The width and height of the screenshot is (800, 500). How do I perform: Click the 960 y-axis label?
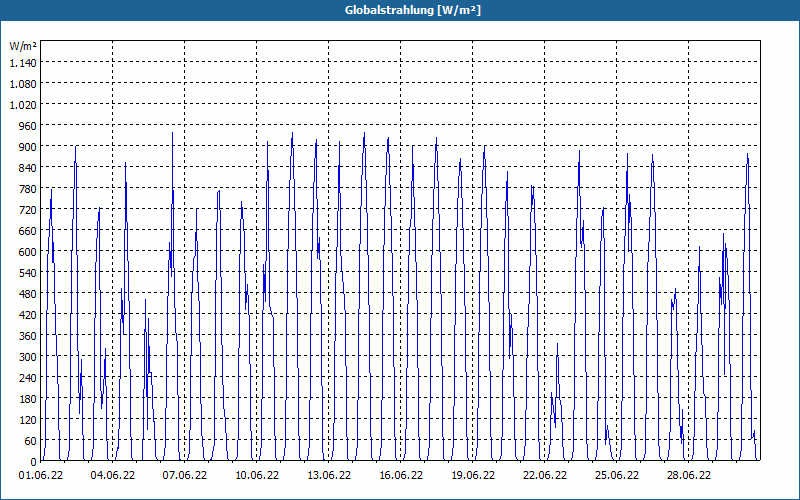click(x=28, y=126)
